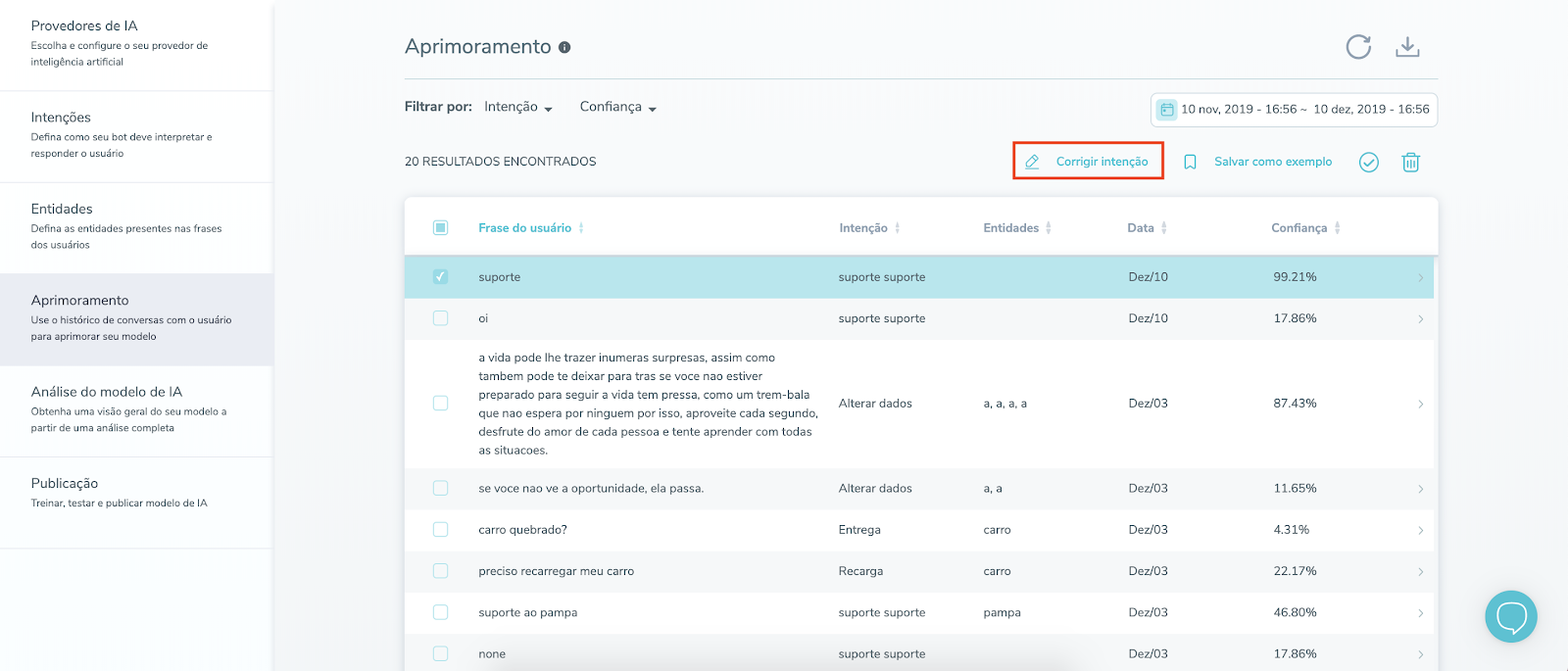The width and height of the screenshot is (1568, 671).
Task: Click the phrase 'suporte ao pampa'
Action: 527,612
